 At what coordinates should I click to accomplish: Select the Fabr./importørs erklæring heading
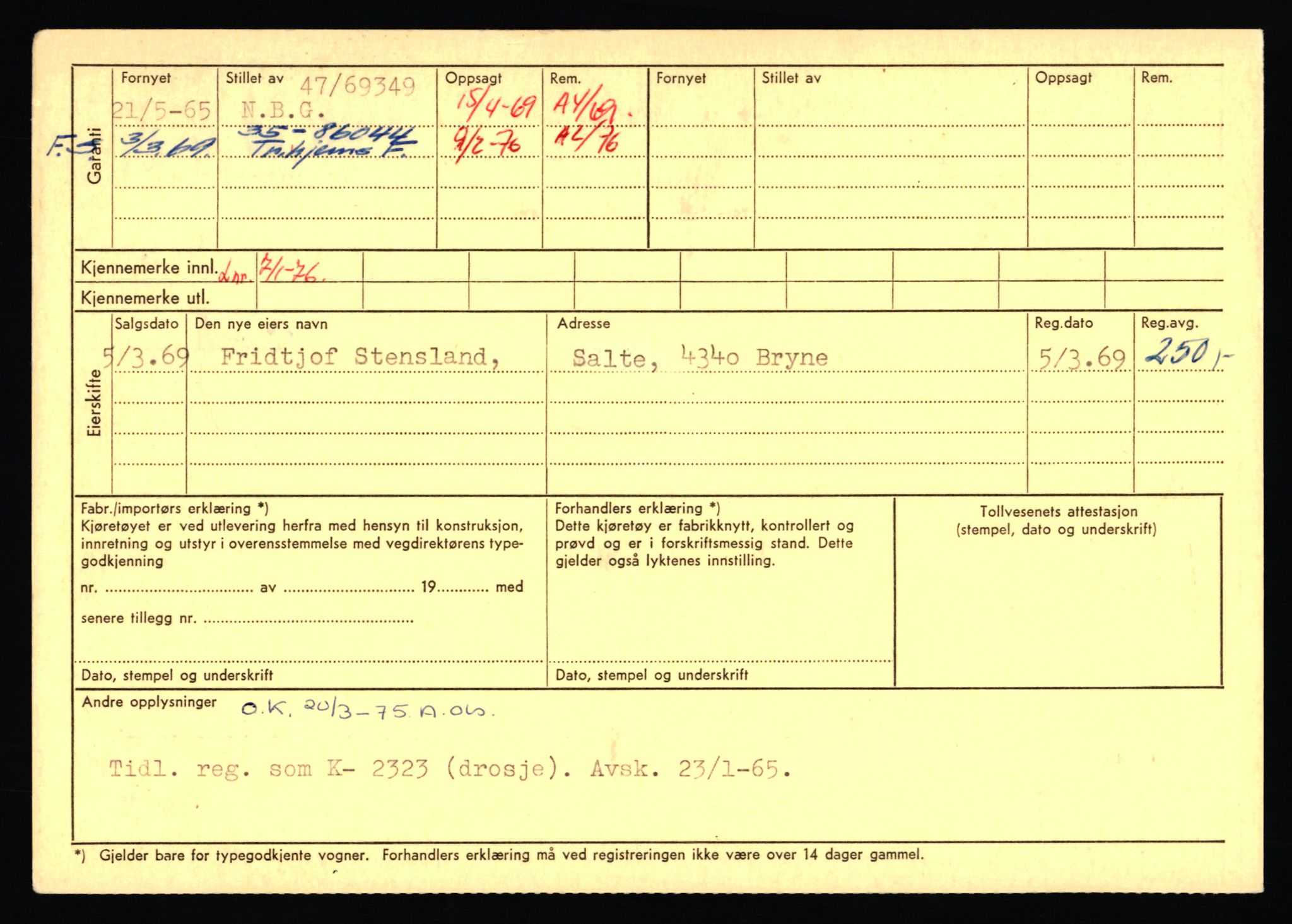point(175,508)
